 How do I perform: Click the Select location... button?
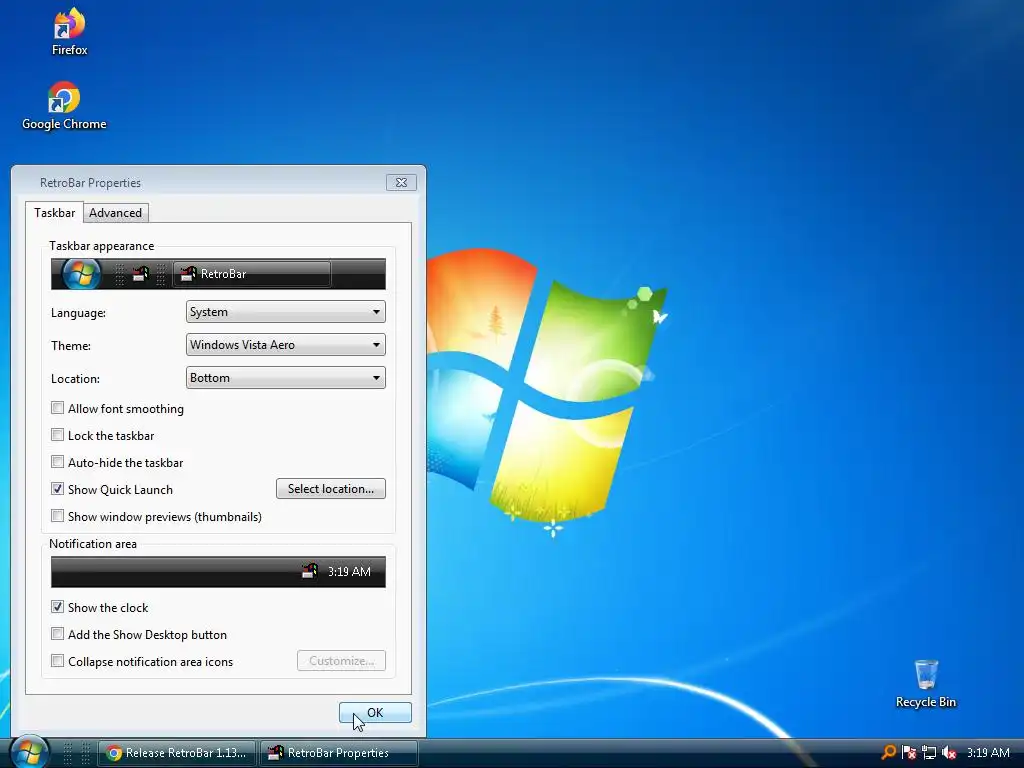coord(330,488)
